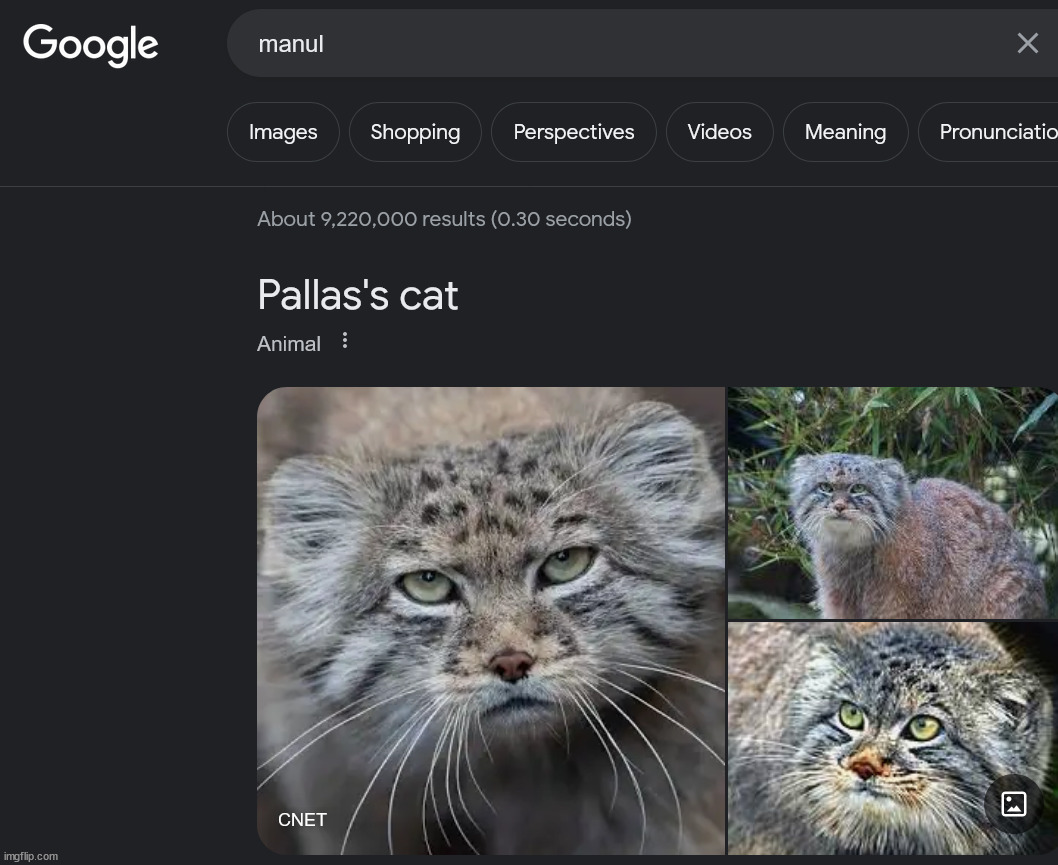Open the cat photo with bamboo background
Screen dimensions: 1058x865
[890, 502]
